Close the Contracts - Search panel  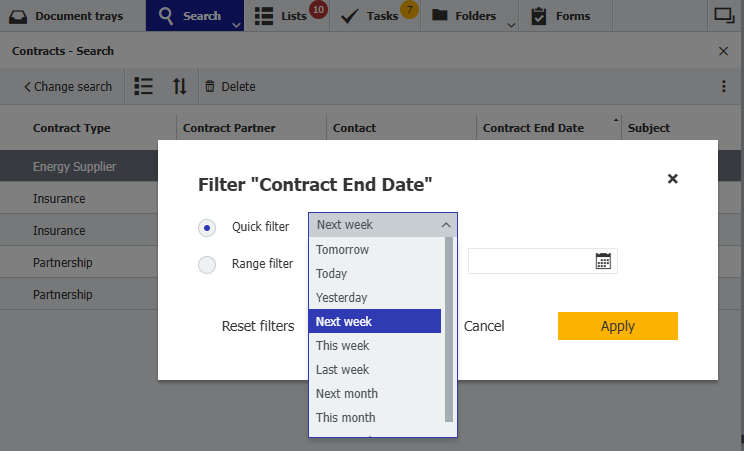point(724,51)
